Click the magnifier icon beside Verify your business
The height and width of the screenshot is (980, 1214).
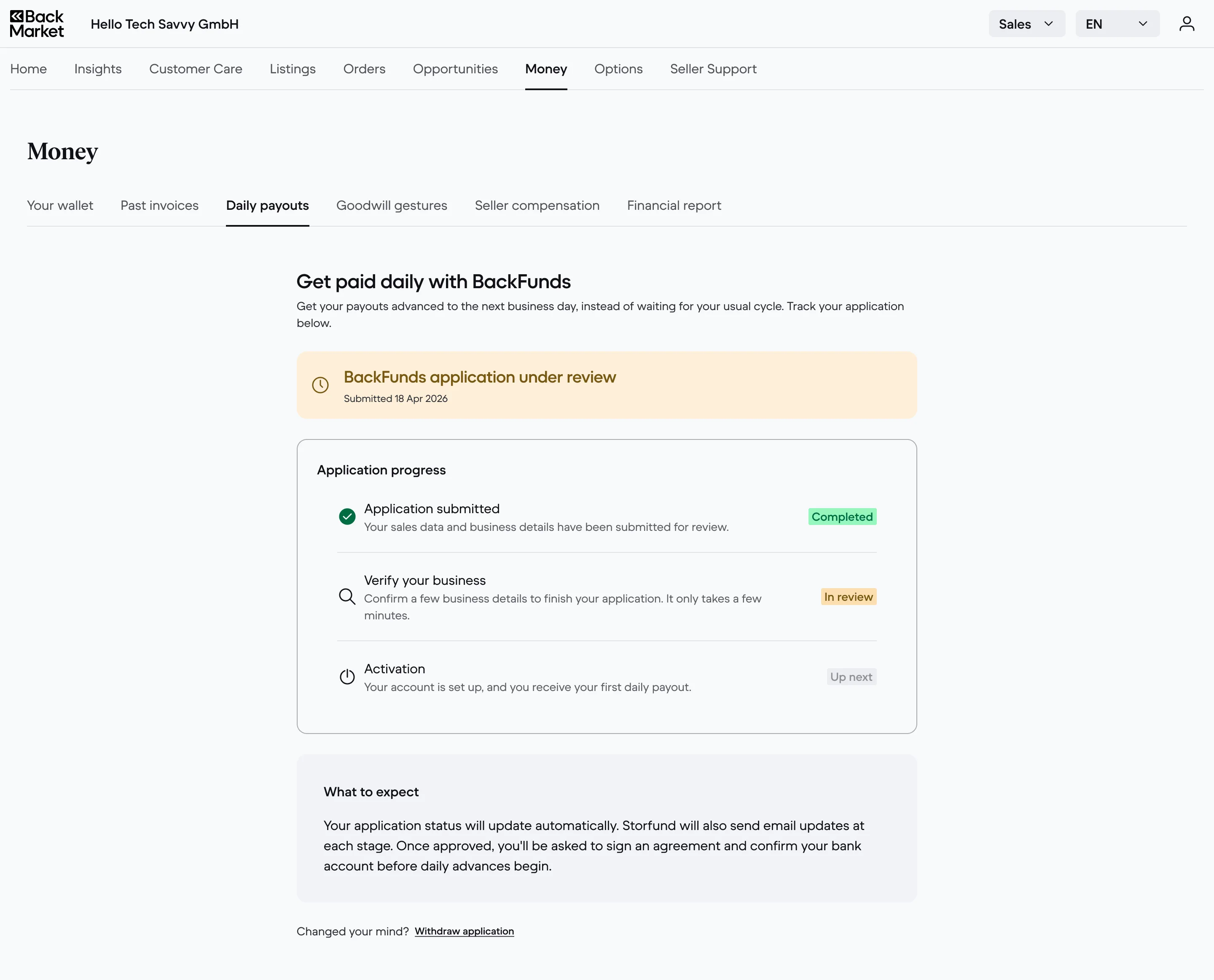pos(347,597)
